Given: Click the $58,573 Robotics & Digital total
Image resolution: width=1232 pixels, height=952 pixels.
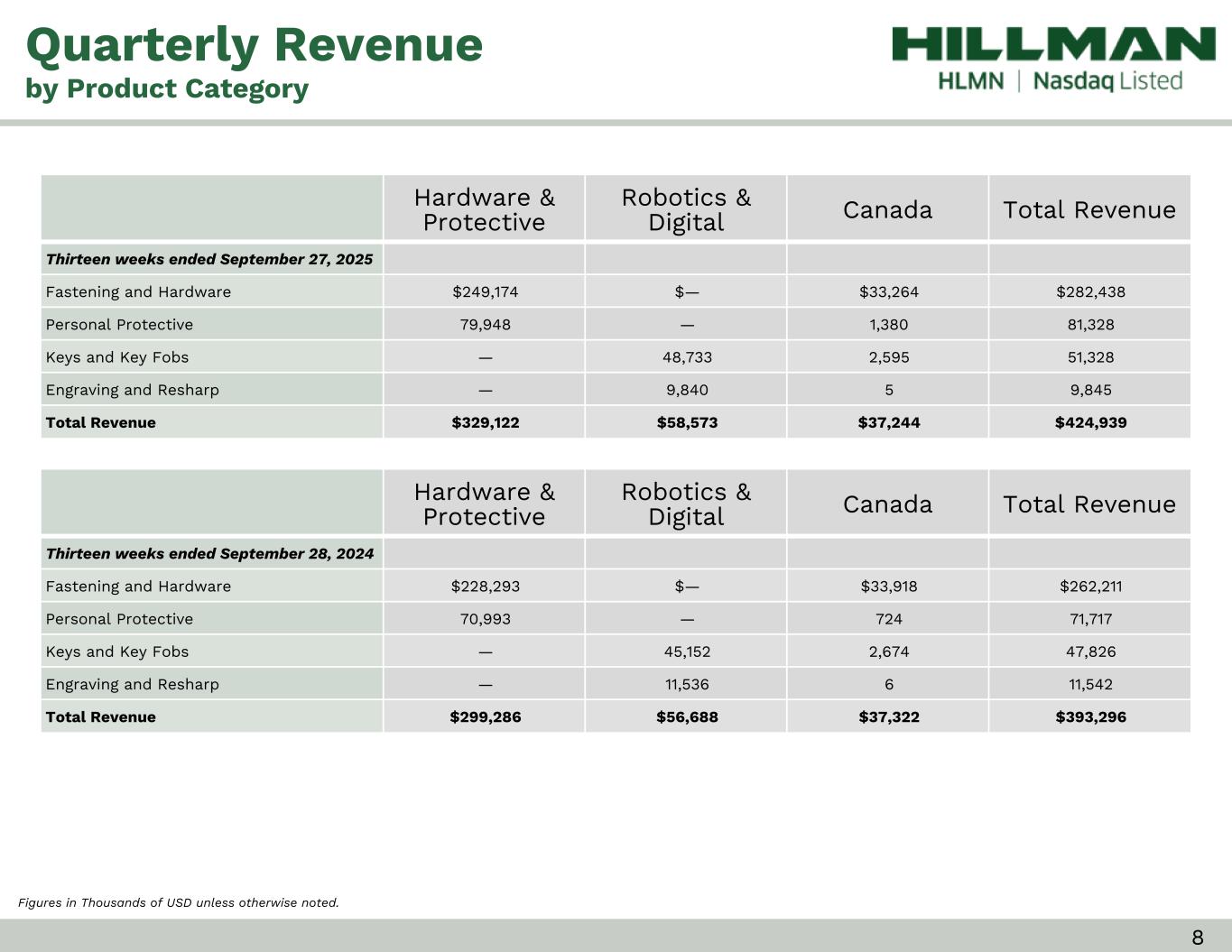Looking at the screenshot, I should [x=687, y=422].
